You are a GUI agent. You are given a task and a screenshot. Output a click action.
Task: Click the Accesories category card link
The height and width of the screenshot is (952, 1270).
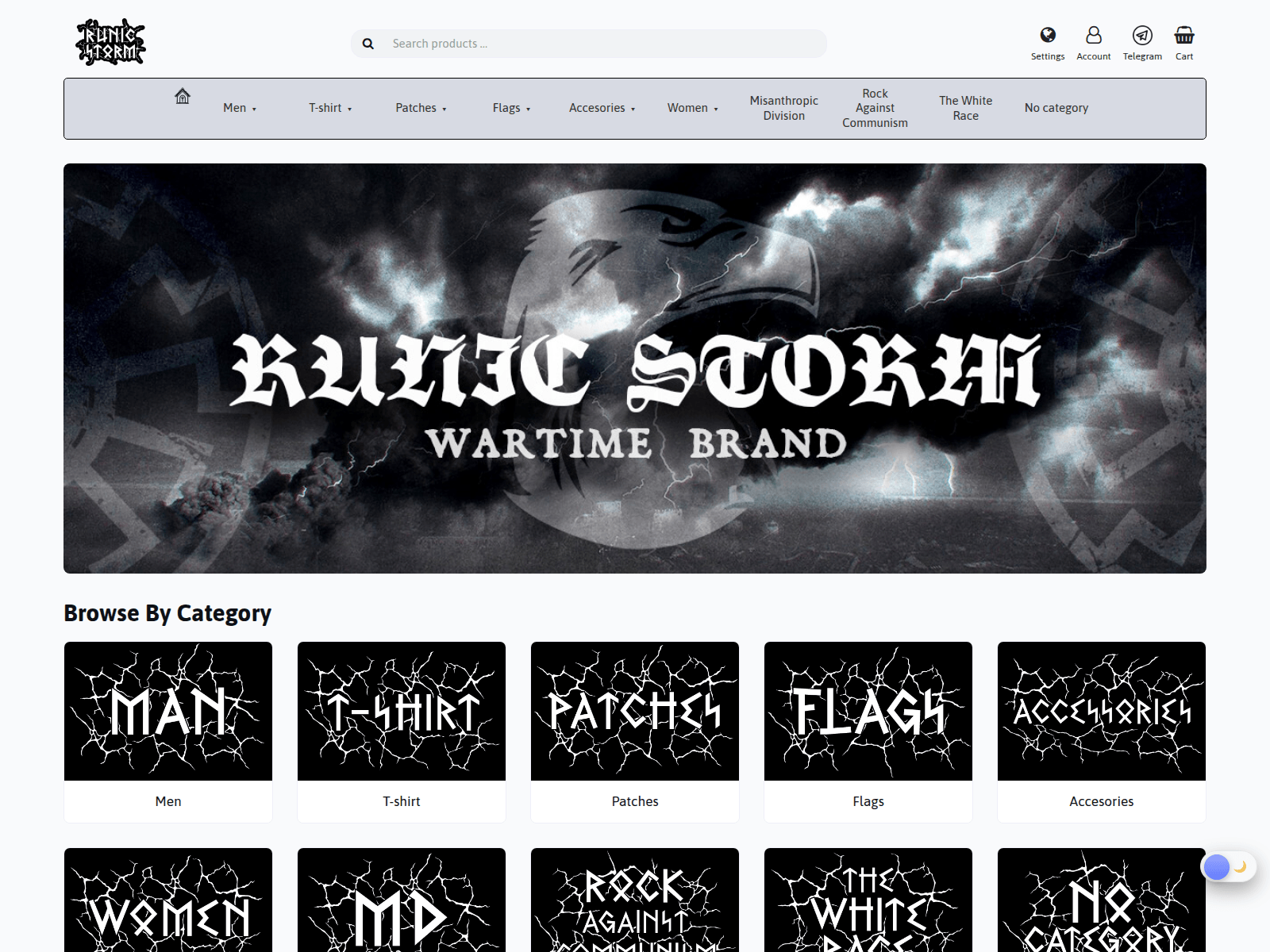[x=1101, y=801]
